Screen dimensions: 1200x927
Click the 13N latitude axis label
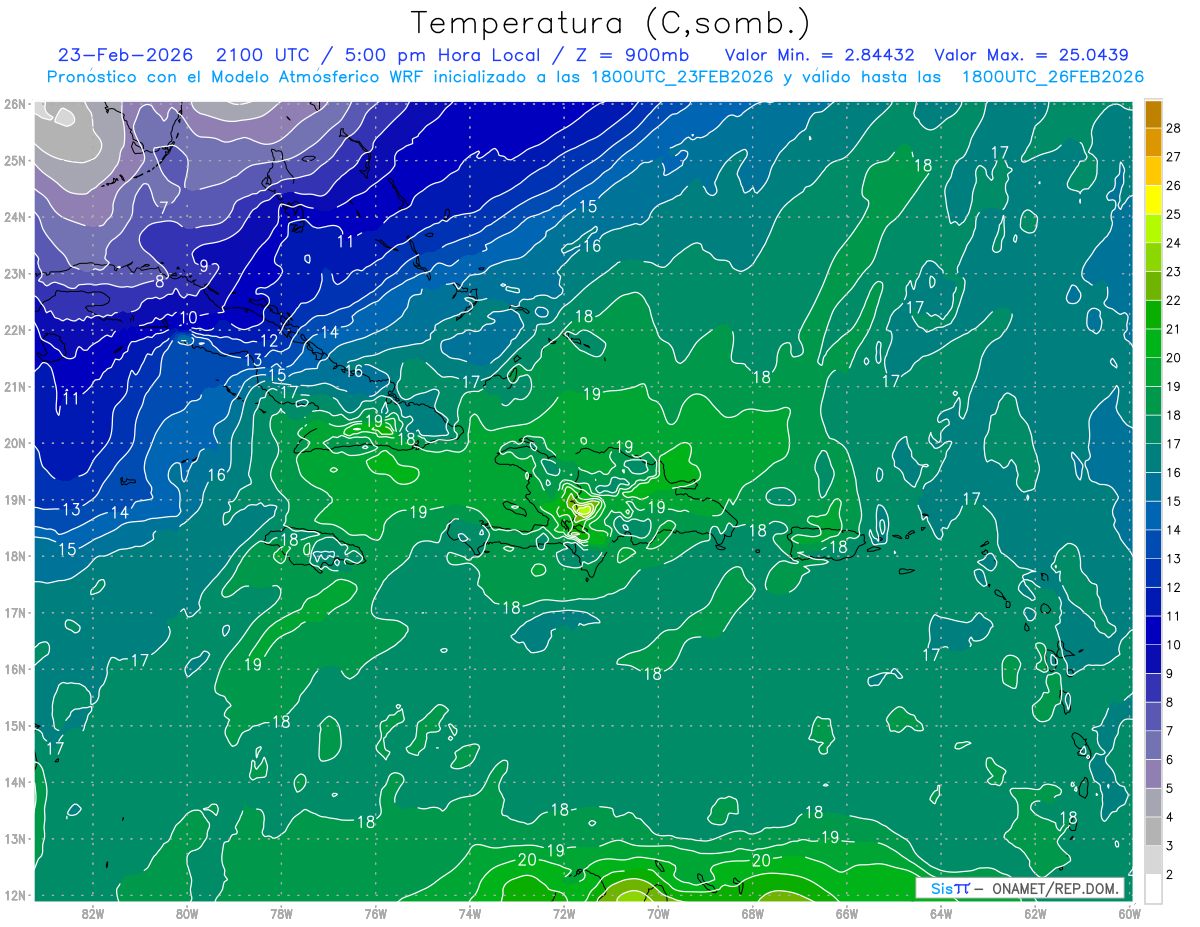tap(15, 839)
